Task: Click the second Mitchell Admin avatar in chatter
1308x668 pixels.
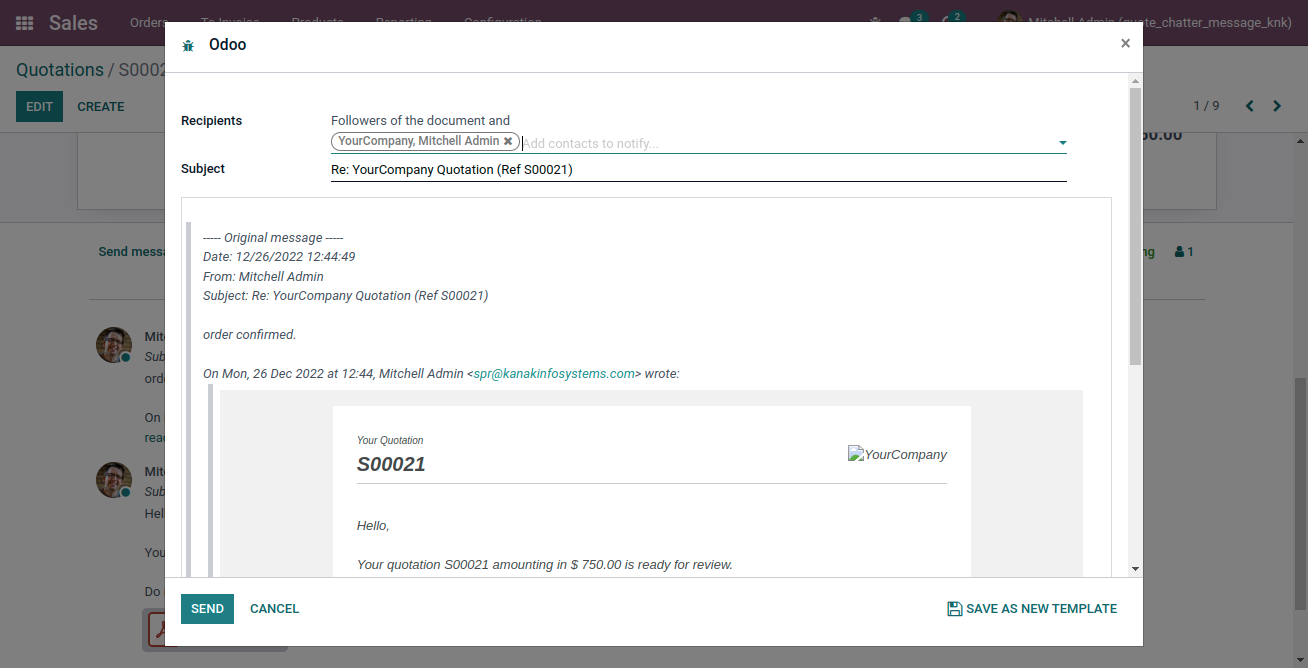Action: pos(114,480)
